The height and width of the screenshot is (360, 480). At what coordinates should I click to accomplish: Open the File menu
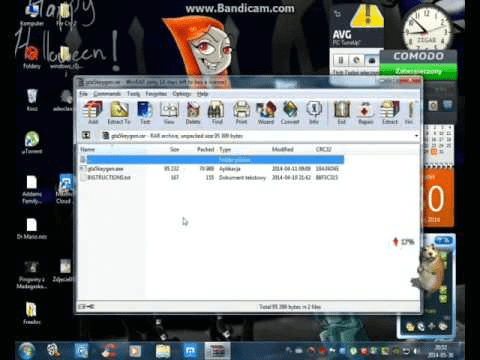pos(83,94)
